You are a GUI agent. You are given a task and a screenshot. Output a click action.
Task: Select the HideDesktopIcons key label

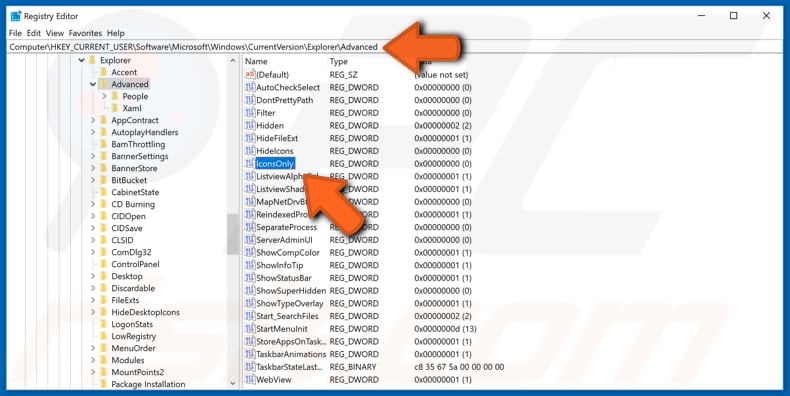point(145,312)
